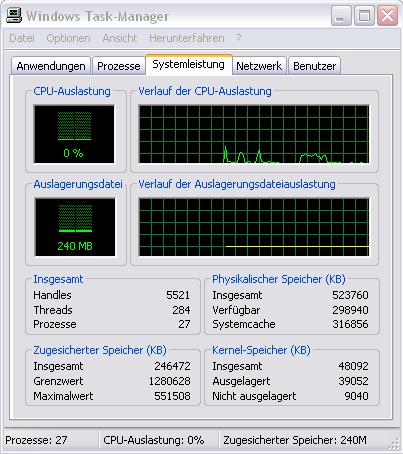Open the question mark help menu

239,38
